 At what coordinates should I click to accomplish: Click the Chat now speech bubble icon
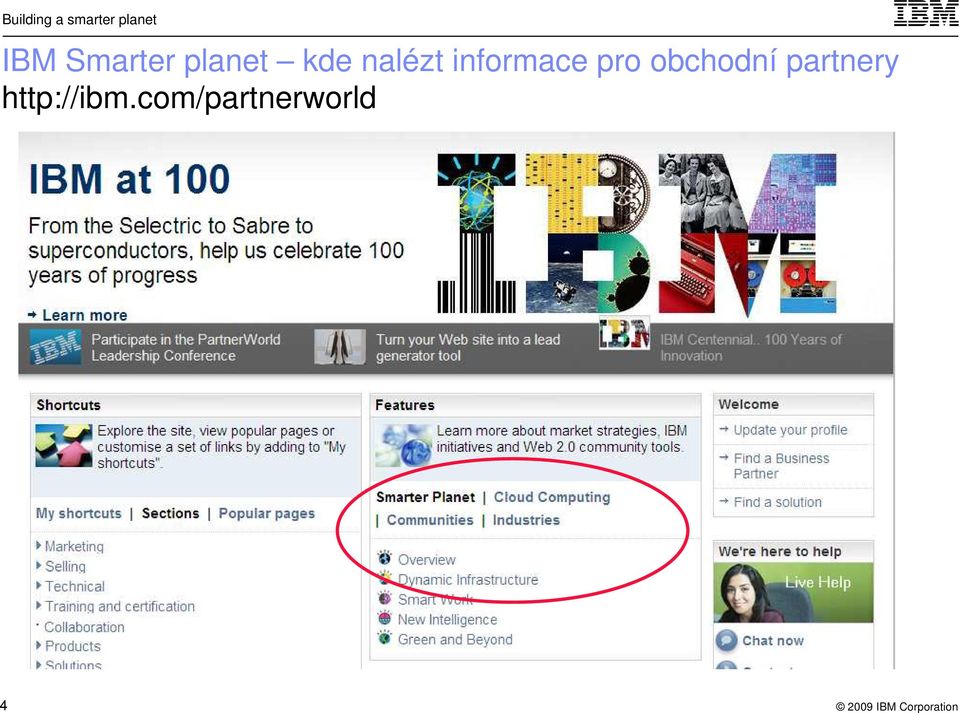pyautogui.click(x=726, y=640)
